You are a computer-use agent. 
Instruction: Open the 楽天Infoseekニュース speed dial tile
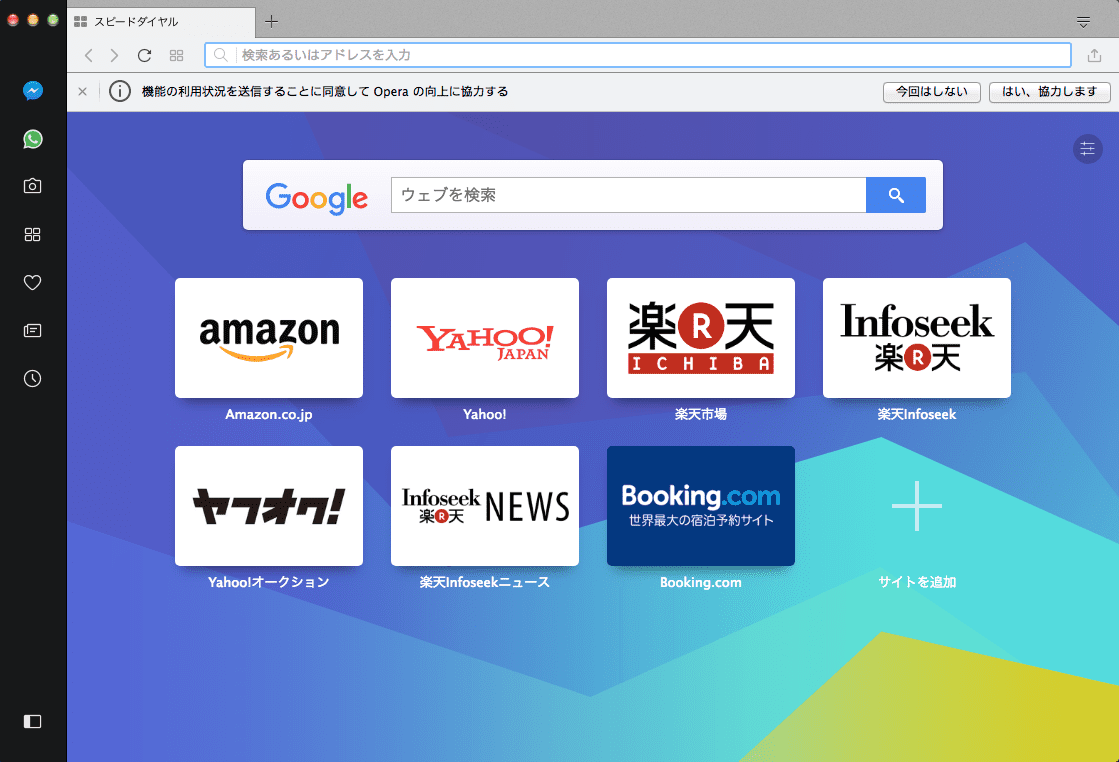click(485, 506)
